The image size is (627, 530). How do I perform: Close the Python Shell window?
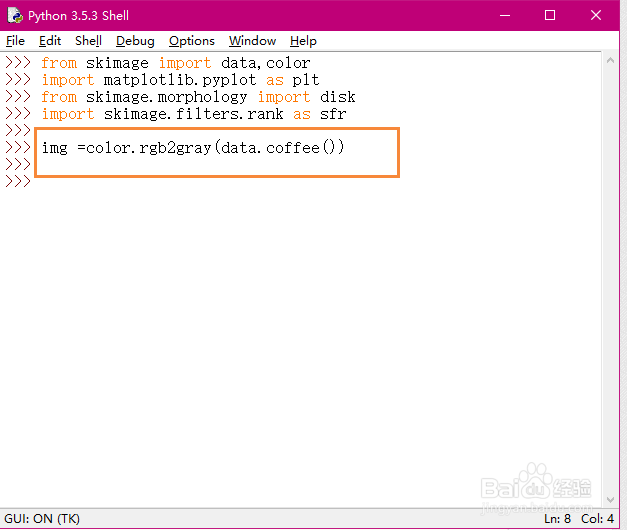pyautogui.click(x=596, y=15)
